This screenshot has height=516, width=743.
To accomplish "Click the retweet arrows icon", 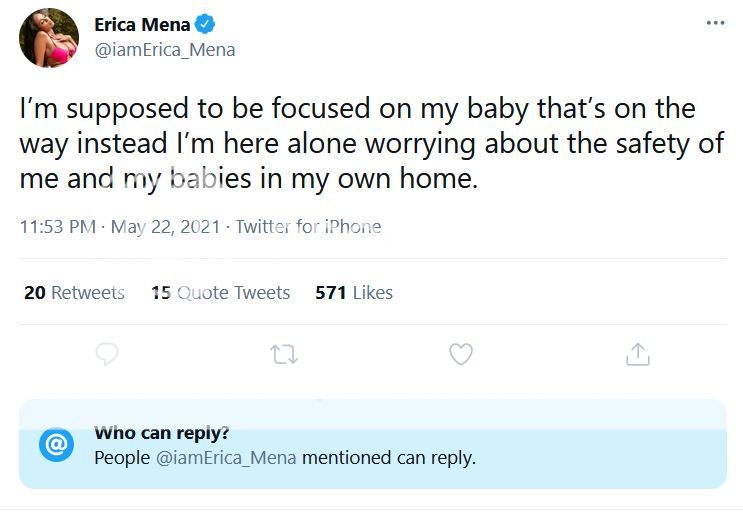I will point(284,354).
